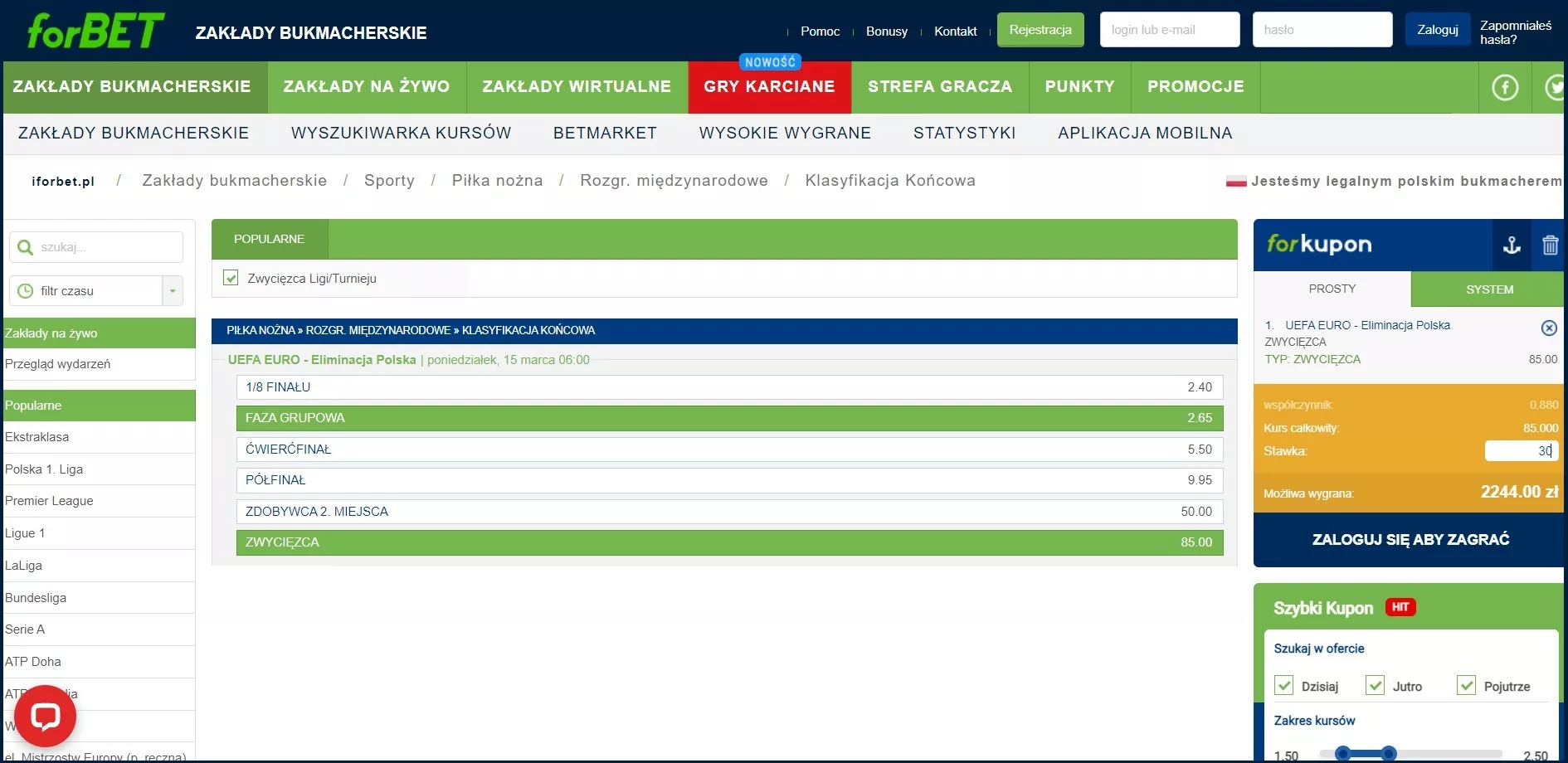Image resolution: width=1568 pixels, height=763 pixels.
Task: Open Serie A in the sidebar
Action: 25,629
